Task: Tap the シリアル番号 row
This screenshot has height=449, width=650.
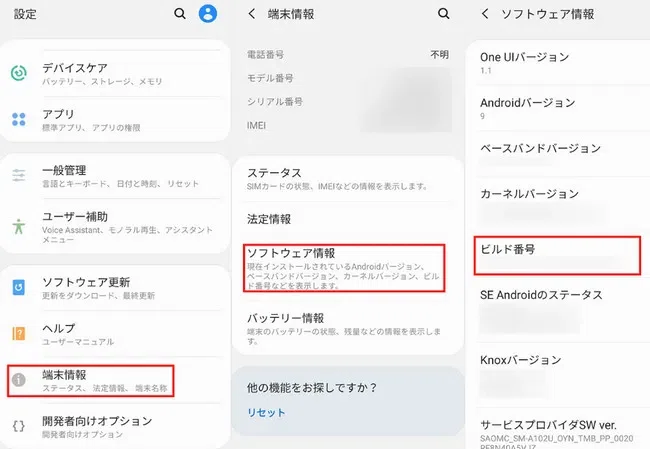Action: tap(347, 102)
